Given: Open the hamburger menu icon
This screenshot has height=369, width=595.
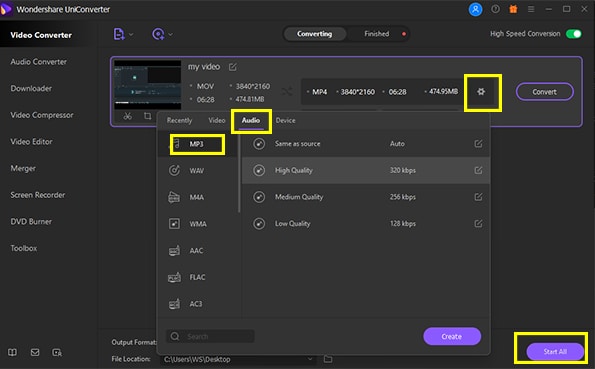Looking at the screenshot, I should tap(531, 9).
